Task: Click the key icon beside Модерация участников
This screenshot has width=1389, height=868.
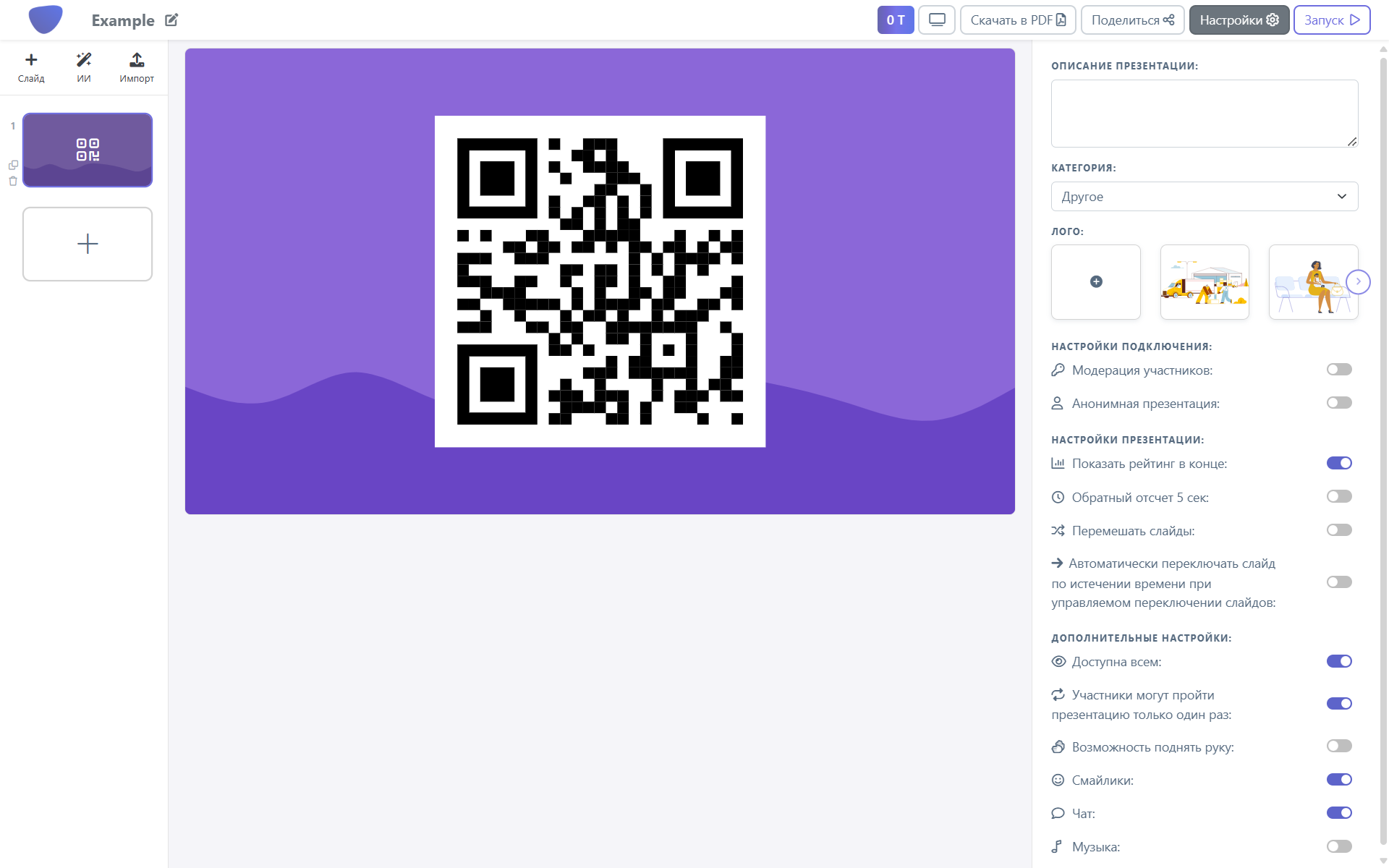Action: pos(1058,370)
